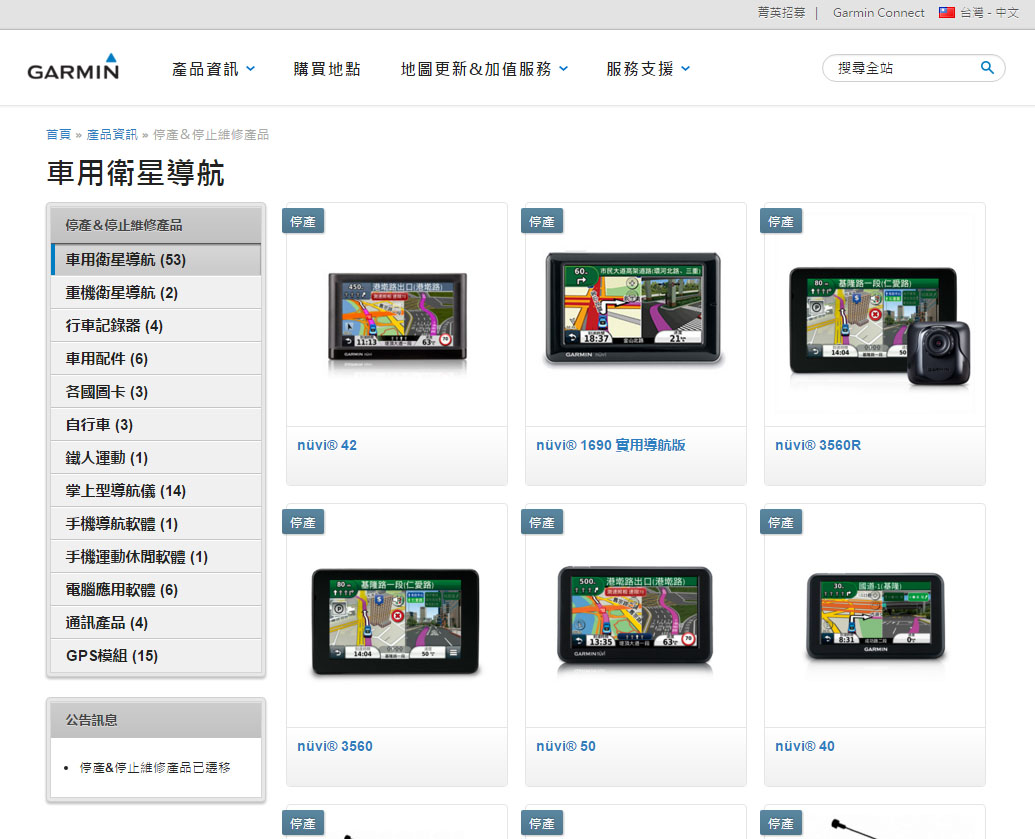The image size is (1035, 839).
Task: Expand the 服務支援 dropdown arrow
Action: click(x=686, y=69)
